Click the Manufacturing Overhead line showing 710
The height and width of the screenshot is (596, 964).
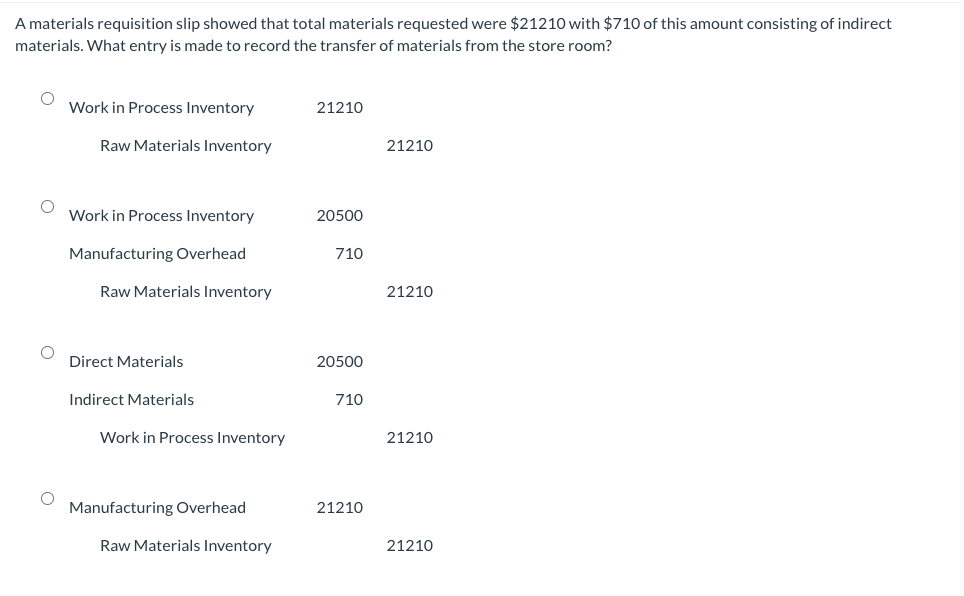157,253
